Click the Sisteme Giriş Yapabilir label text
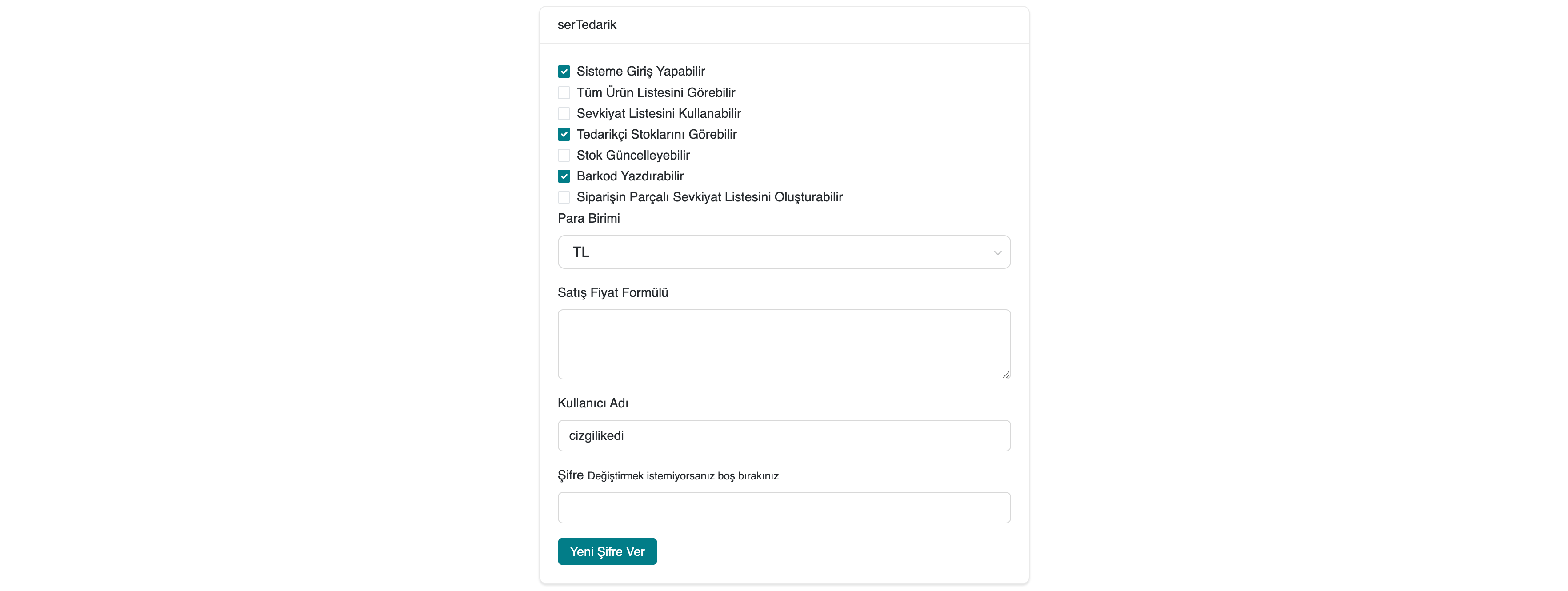The height and width of the screenshot is (591, 1568). pyautogui.click(x=640, y=72)
